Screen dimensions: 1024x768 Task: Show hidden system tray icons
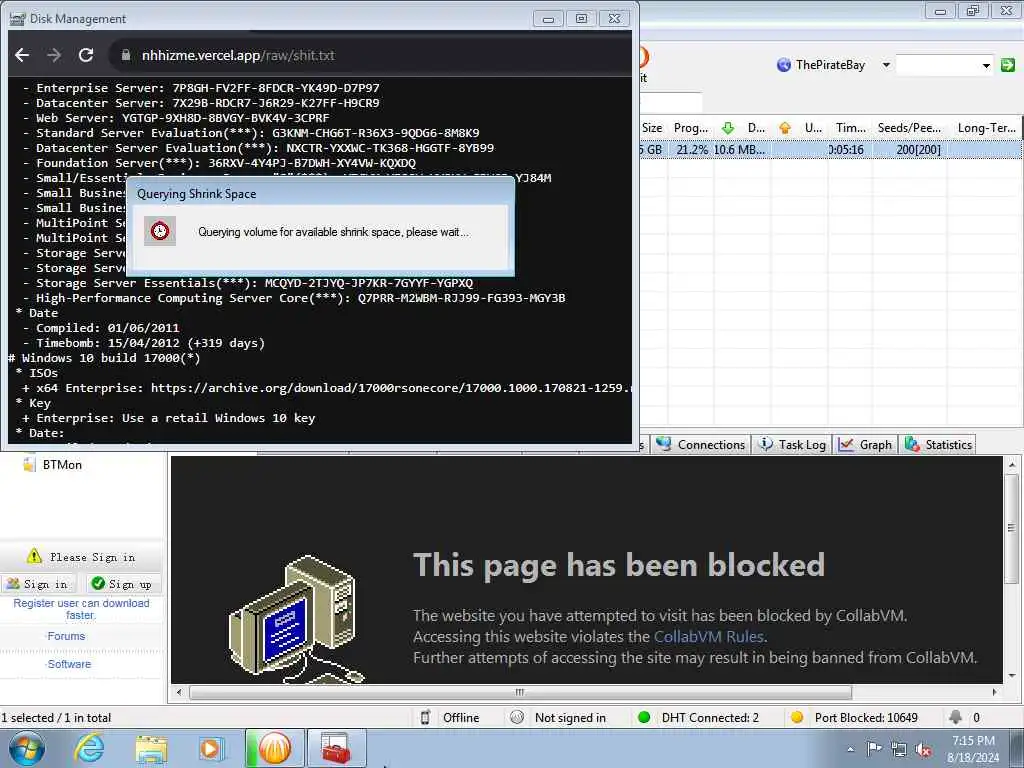850,750
